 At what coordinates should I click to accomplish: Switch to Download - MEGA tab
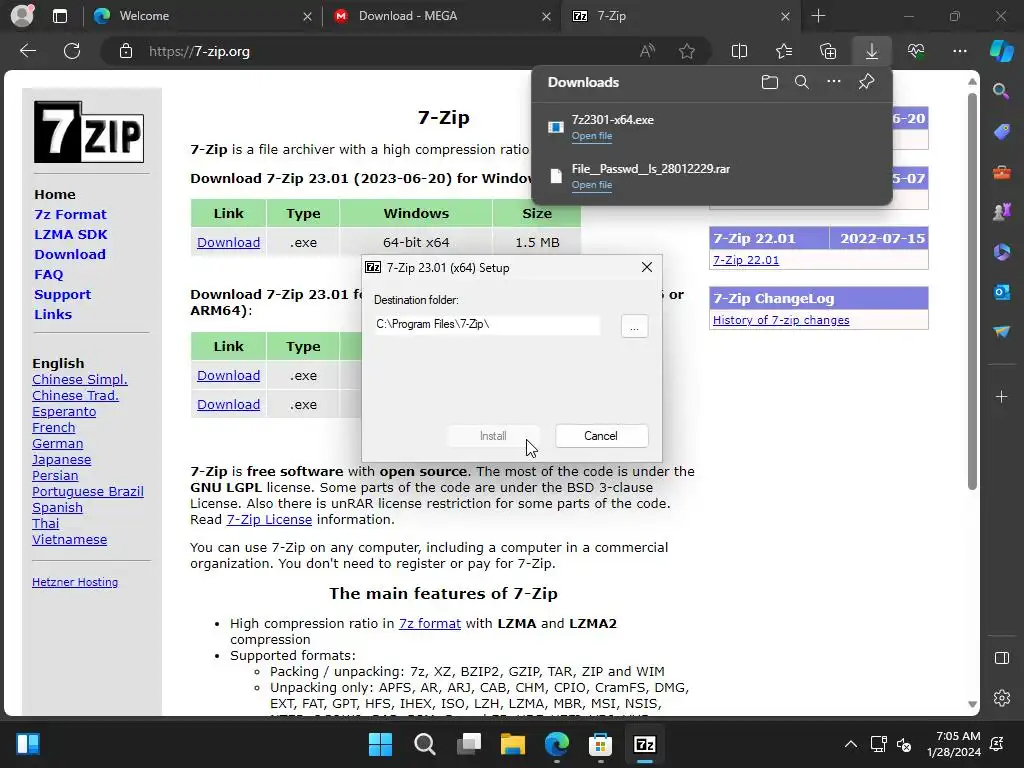pos(442,16)
